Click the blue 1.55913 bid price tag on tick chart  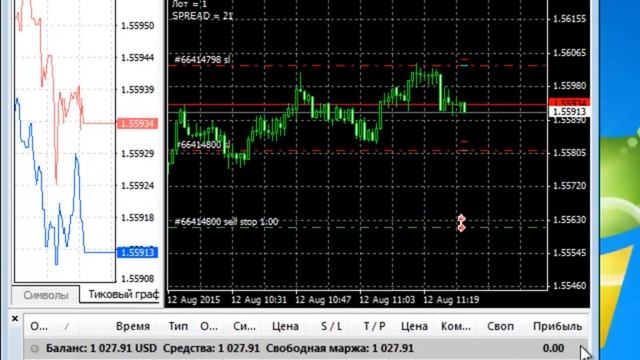coord(138,253)
